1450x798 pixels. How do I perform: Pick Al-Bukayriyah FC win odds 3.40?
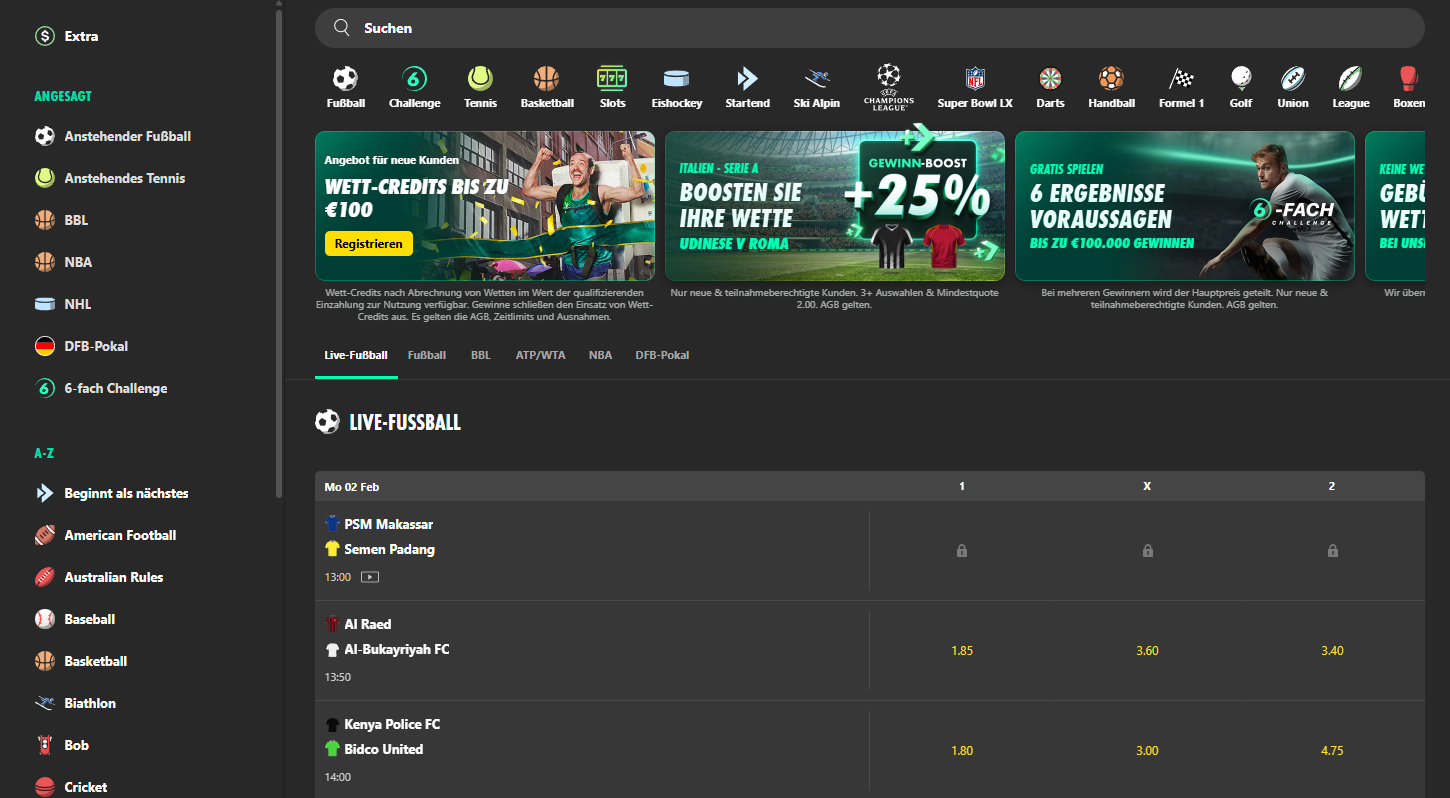click(x=1332, y=651)
